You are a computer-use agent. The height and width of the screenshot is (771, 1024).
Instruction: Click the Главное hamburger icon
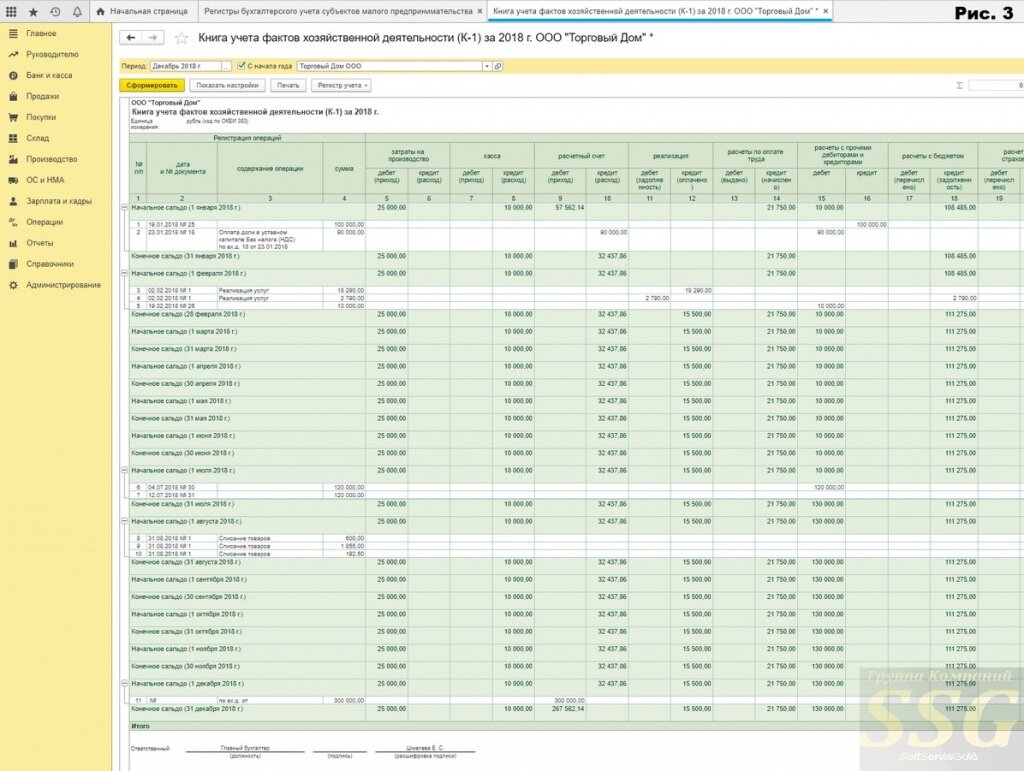(x=13, y=33)
